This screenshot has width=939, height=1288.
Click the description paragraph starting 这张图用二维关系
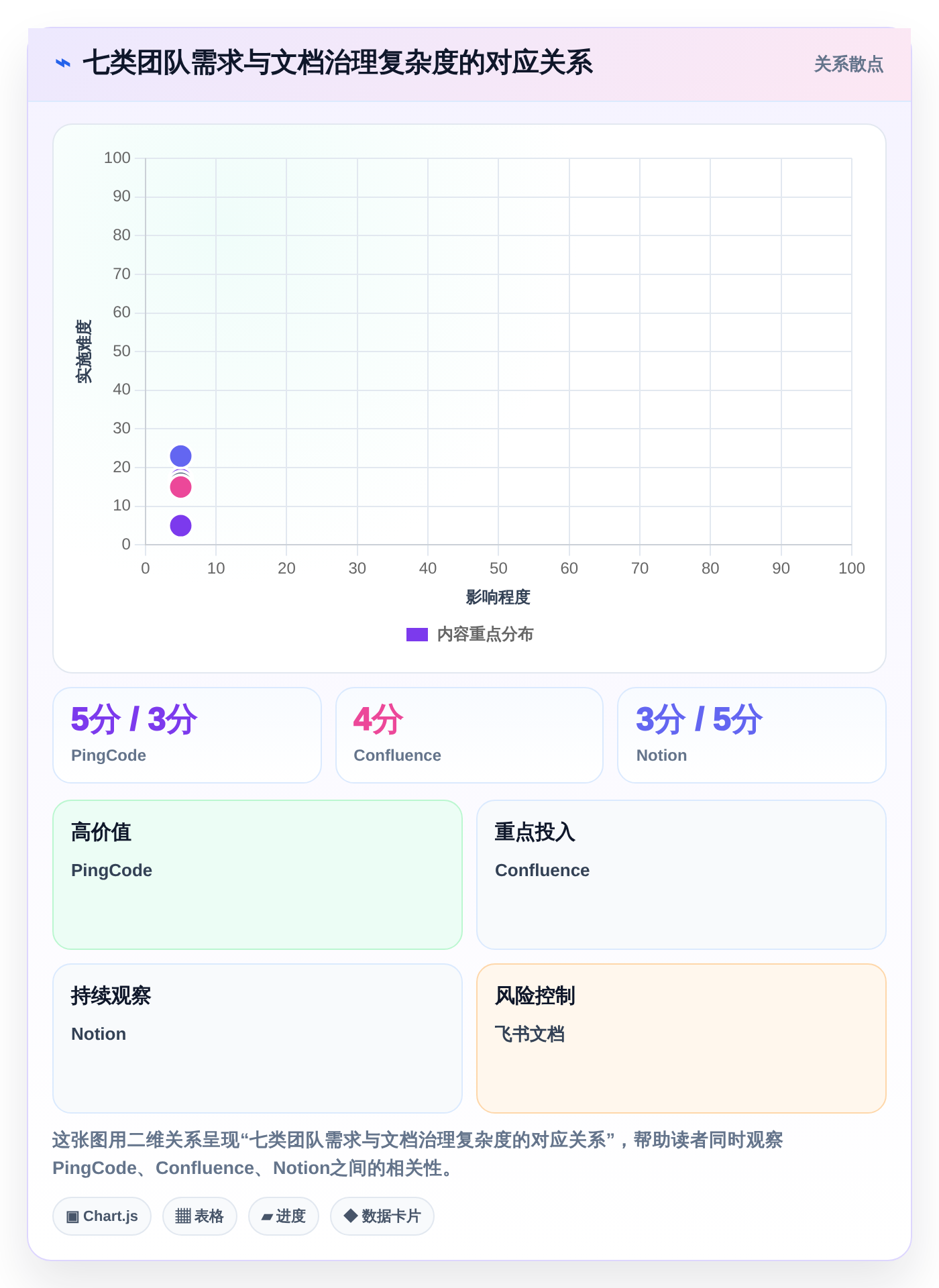point(418,1154)
